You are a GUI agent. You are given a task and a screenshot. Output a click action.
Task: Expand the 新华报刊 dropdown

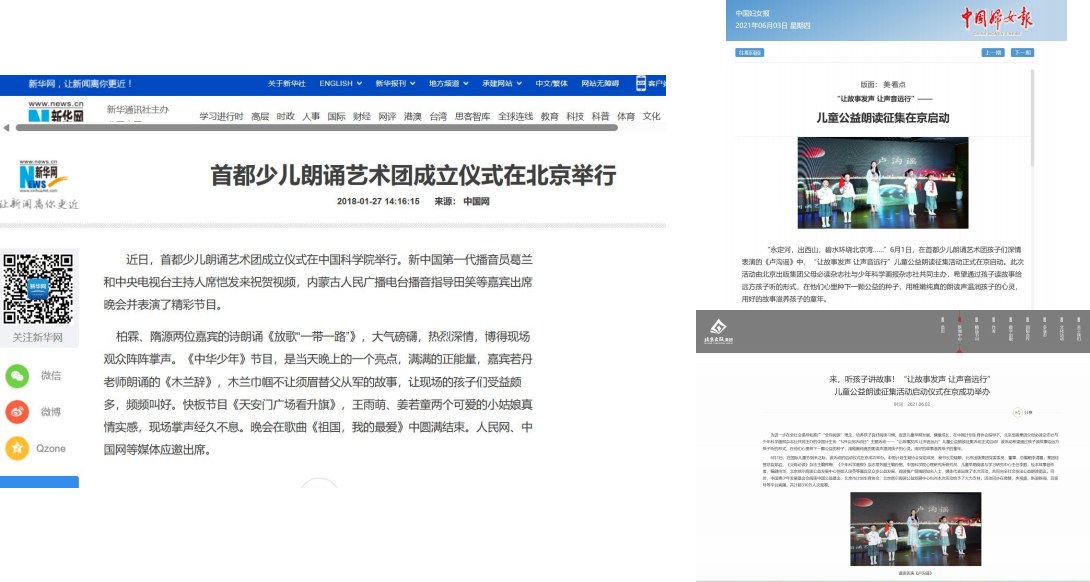click(396, 83)
